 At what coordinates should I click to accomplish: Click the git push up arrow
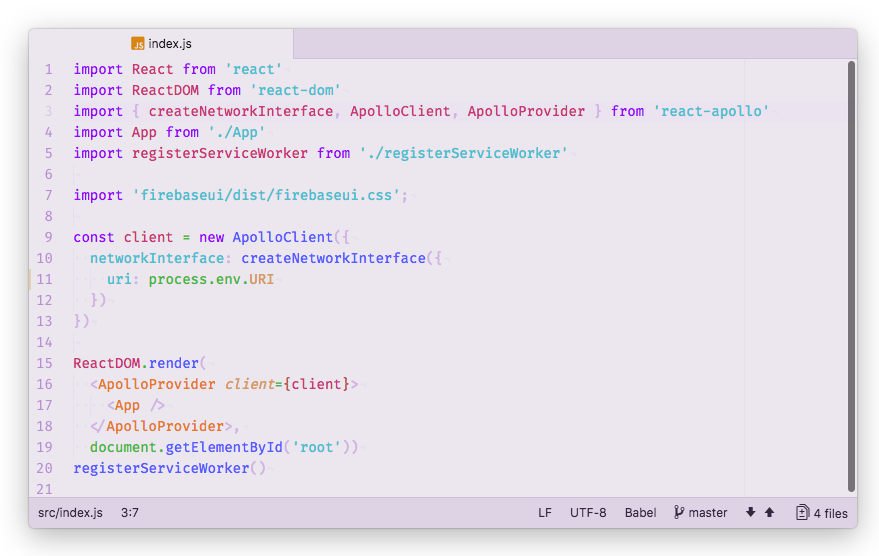click(x=770, y=512)
